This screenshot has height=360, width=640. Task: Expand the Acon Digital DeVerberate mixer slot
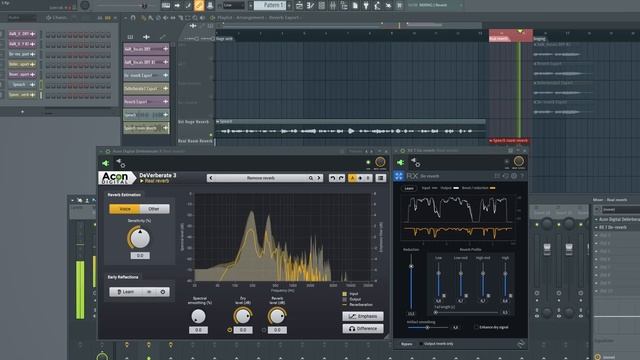coord(596,220)
